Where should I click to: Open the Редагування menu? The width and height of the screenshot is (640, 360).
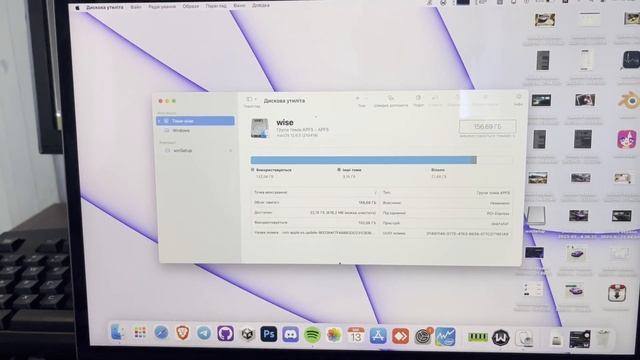162,7
